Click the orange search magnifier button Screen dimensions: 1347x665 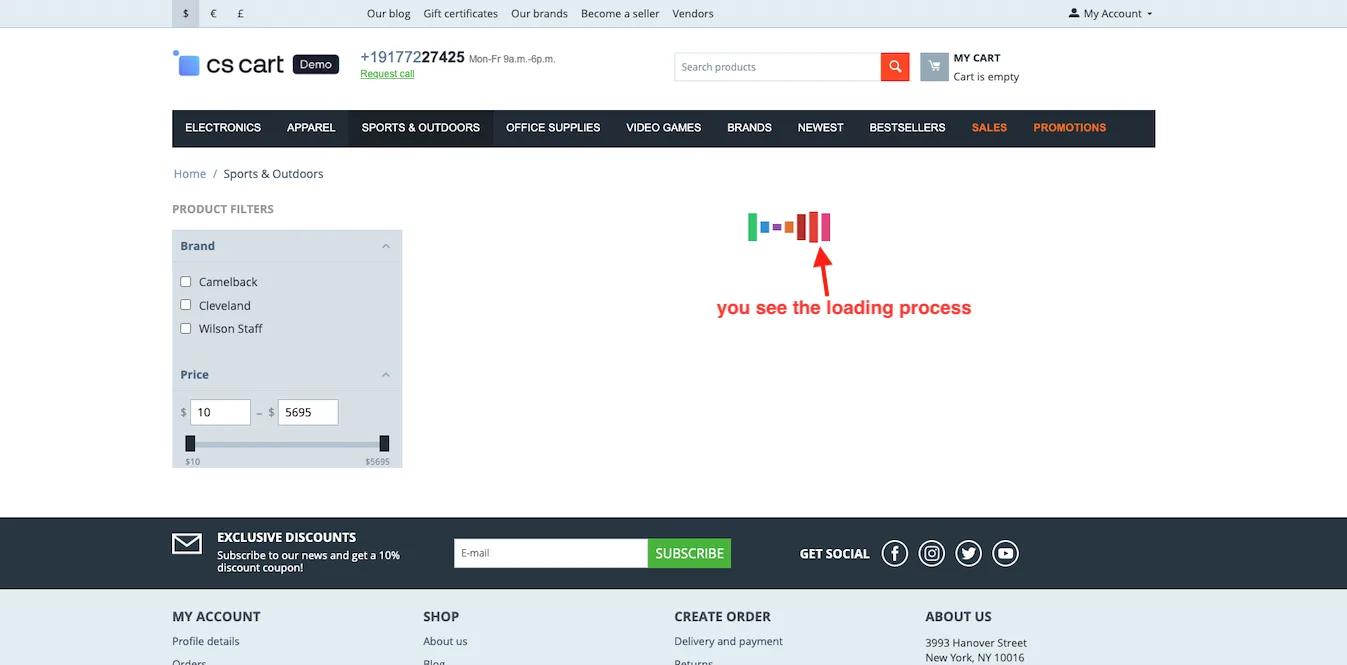pos(895,67)
